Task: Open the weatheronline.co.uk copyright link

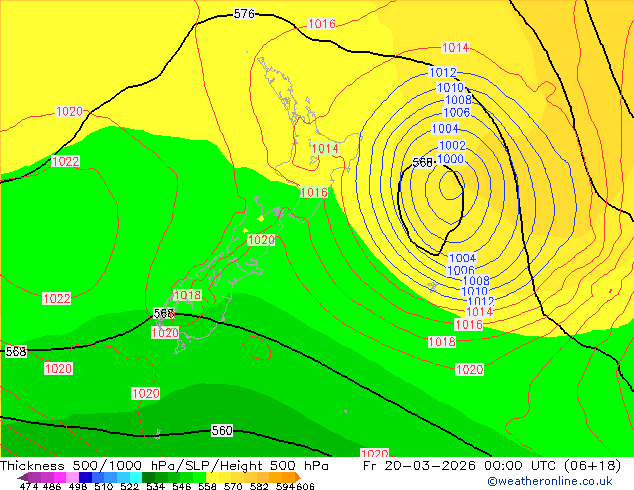Action: 550,481
